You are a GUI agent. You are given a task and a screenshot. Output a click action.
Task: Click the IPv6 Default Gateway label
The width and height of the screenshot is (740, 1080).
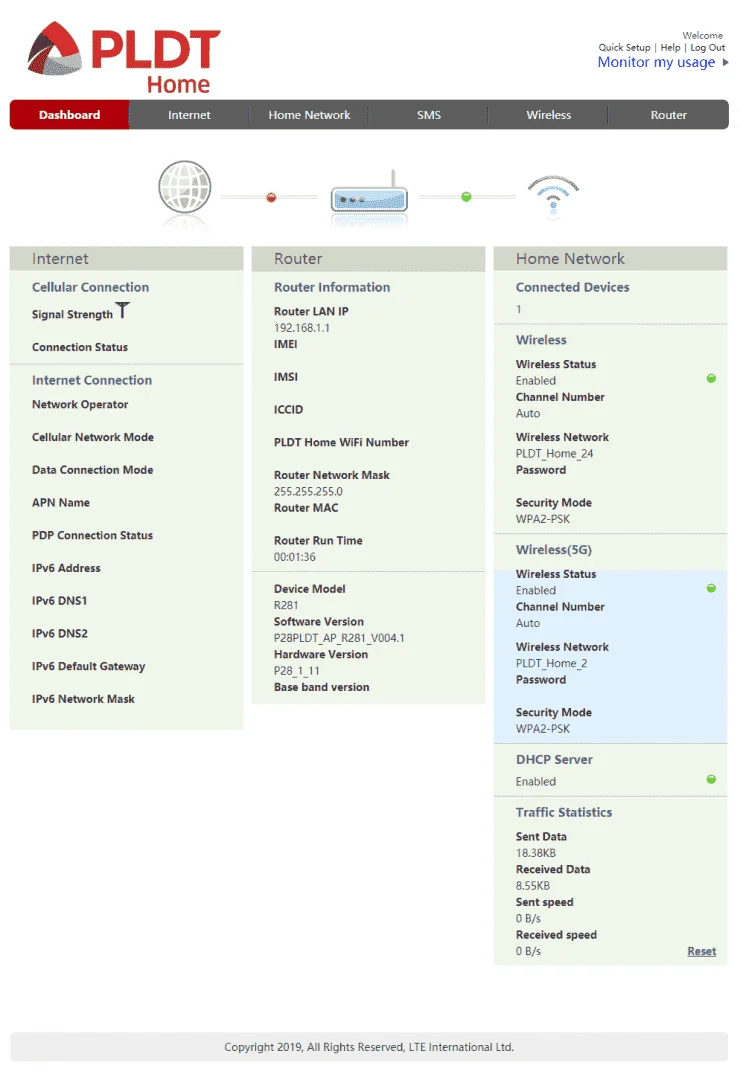pyautogui.click(x=89, y=666)
